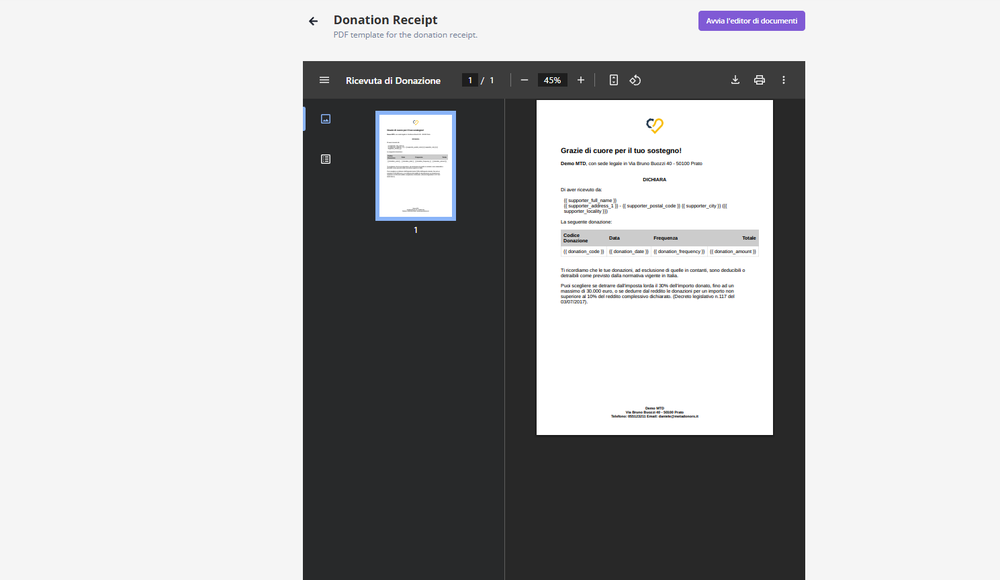Download the PDF receipt

(735, 80)
